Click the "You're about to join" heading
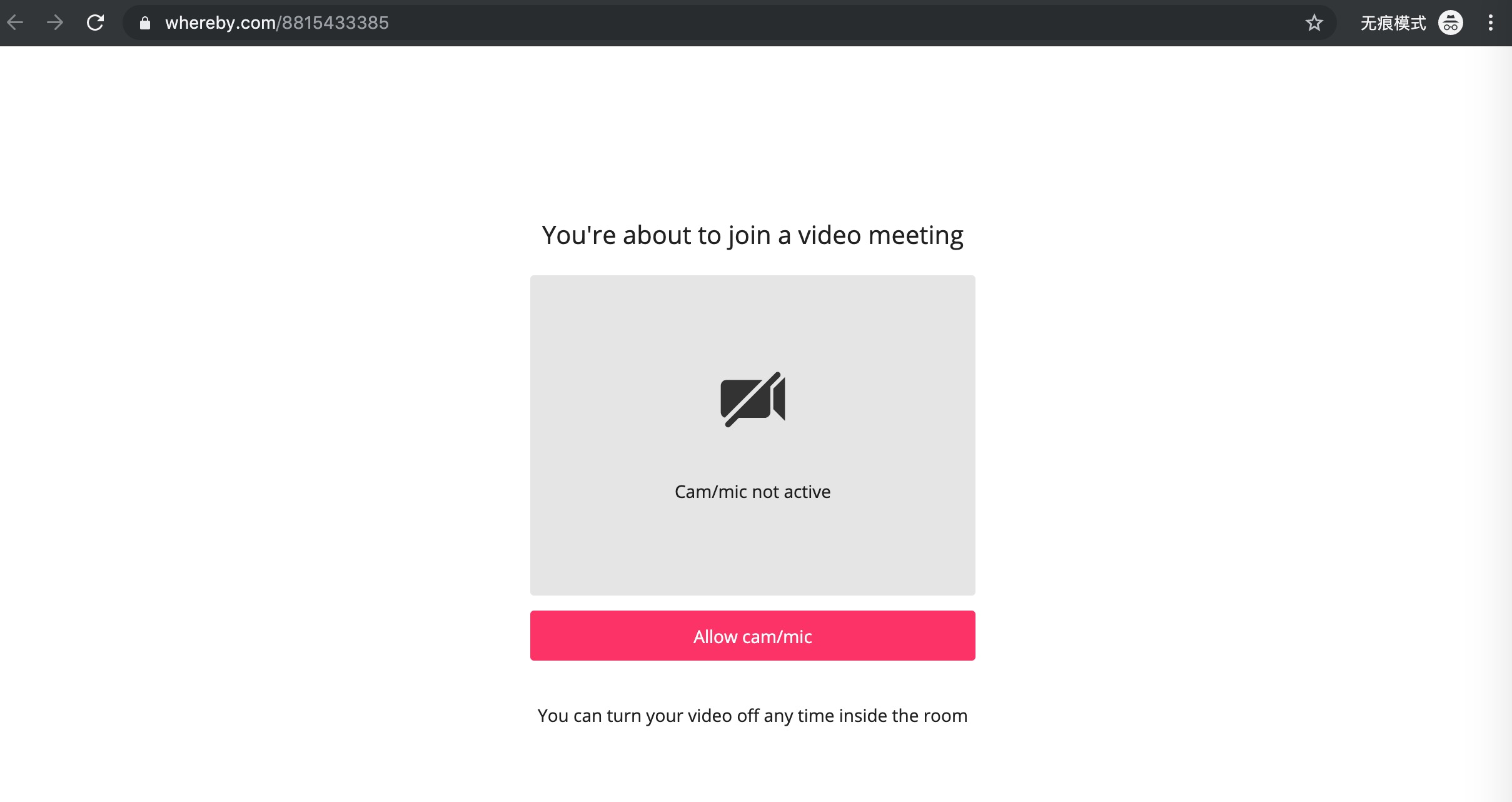This screenshot has height=802, width=1512. pos(752,235)
